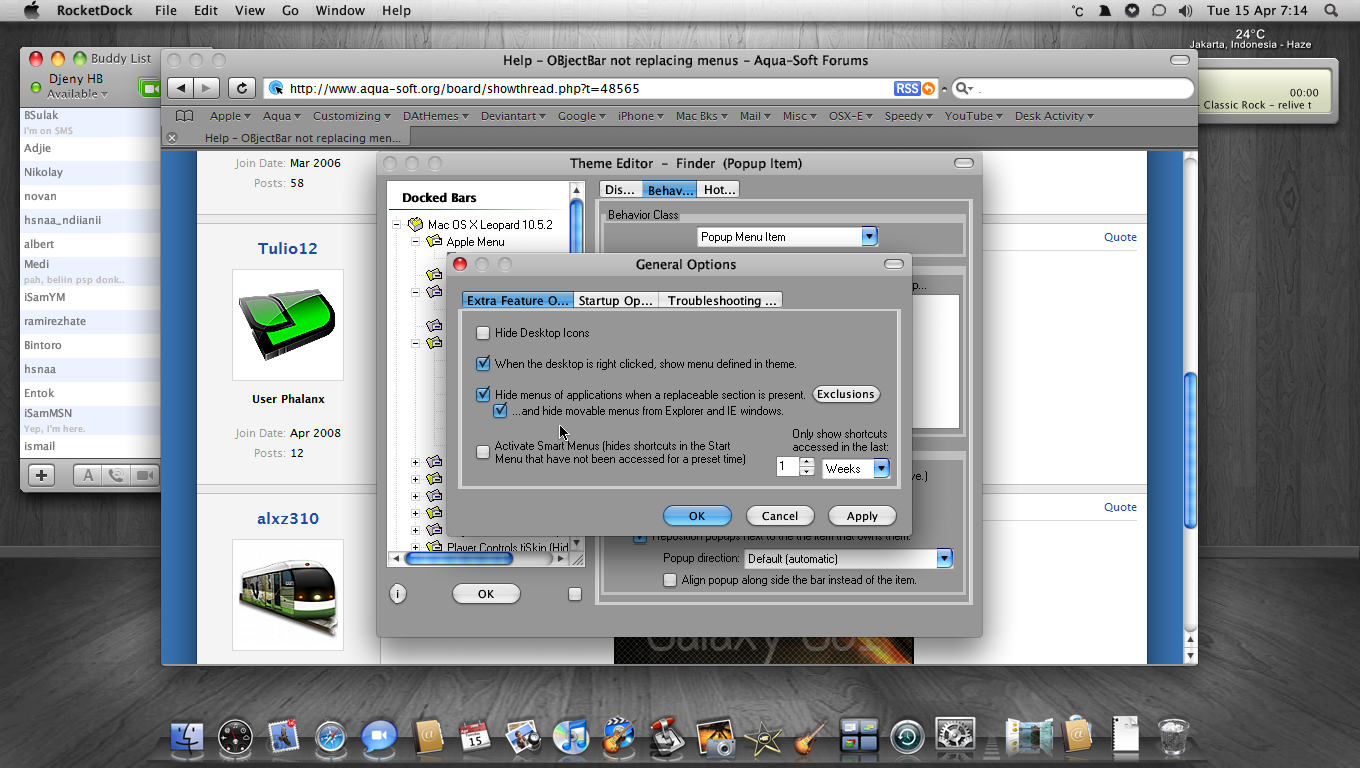This screenshot has width=1360, height=768.
Task: Open the bookmarks book icon in Safari
Action: pyautogui.click(x=184, y=116)
